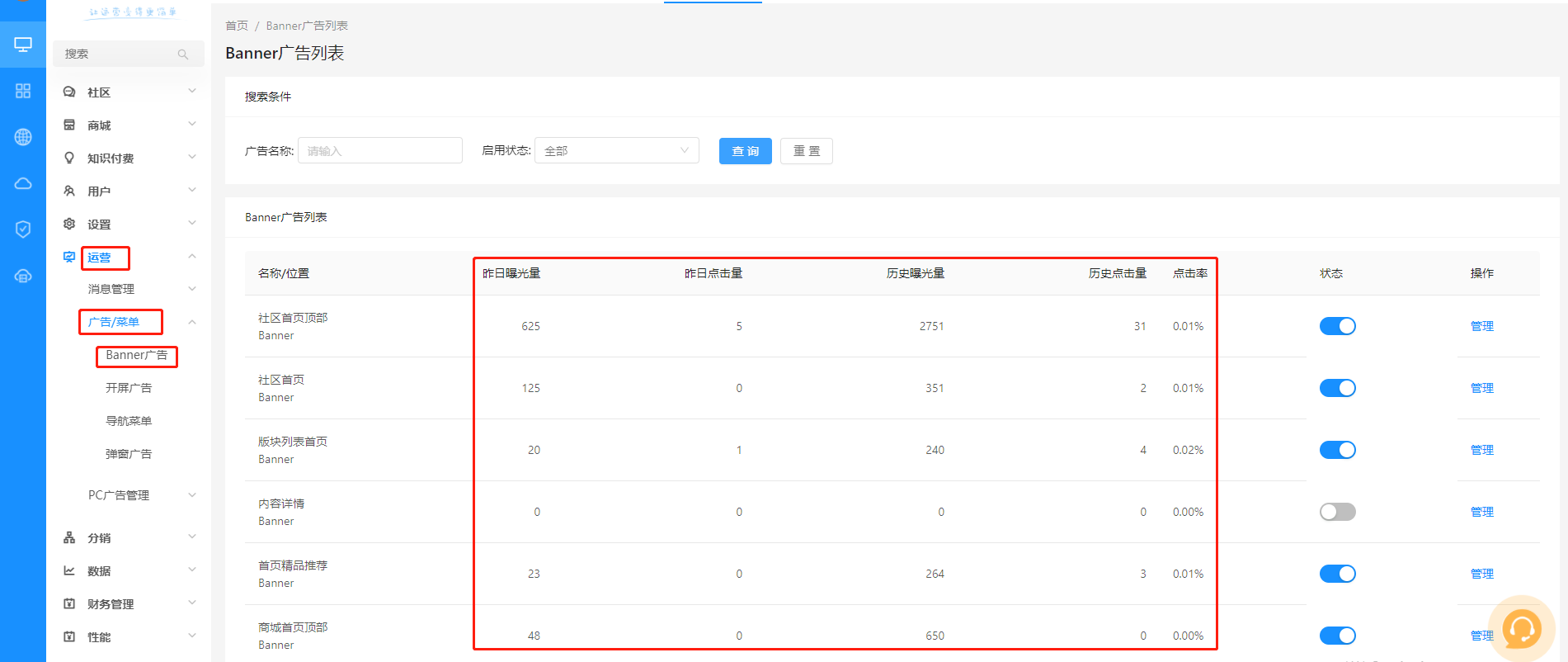Viewport: 1568px width, 662px height.
Task: Open the orange customer service headset
Action: pyautogui.click(x=1522, y=630)
